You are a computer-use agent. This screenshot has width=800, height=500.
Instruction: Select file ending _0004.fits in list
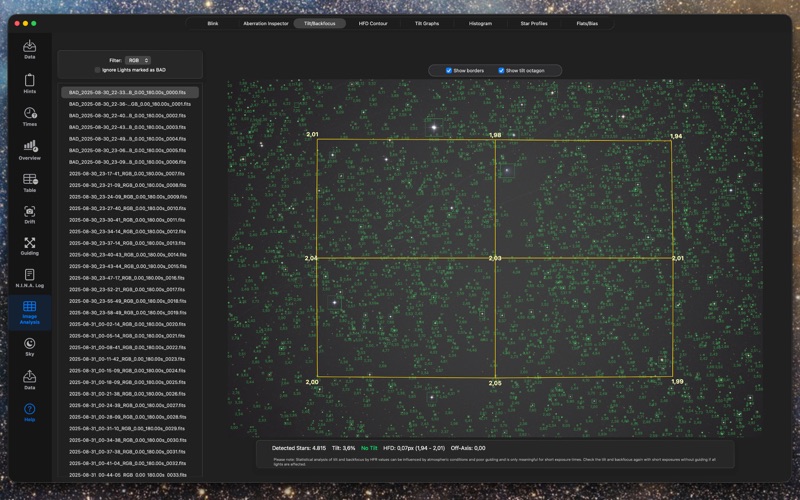click(130, 139)
